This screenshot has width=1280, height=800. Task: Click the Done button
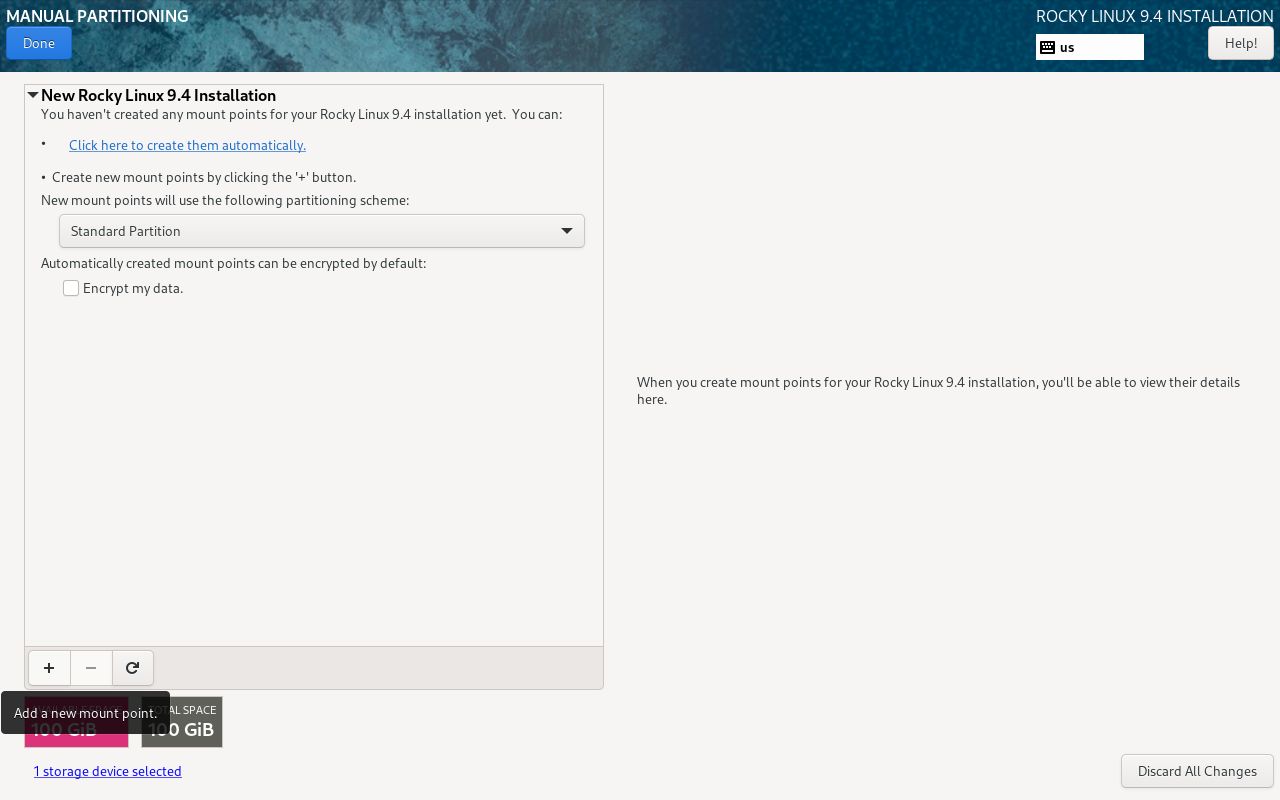tap(39, 43)
